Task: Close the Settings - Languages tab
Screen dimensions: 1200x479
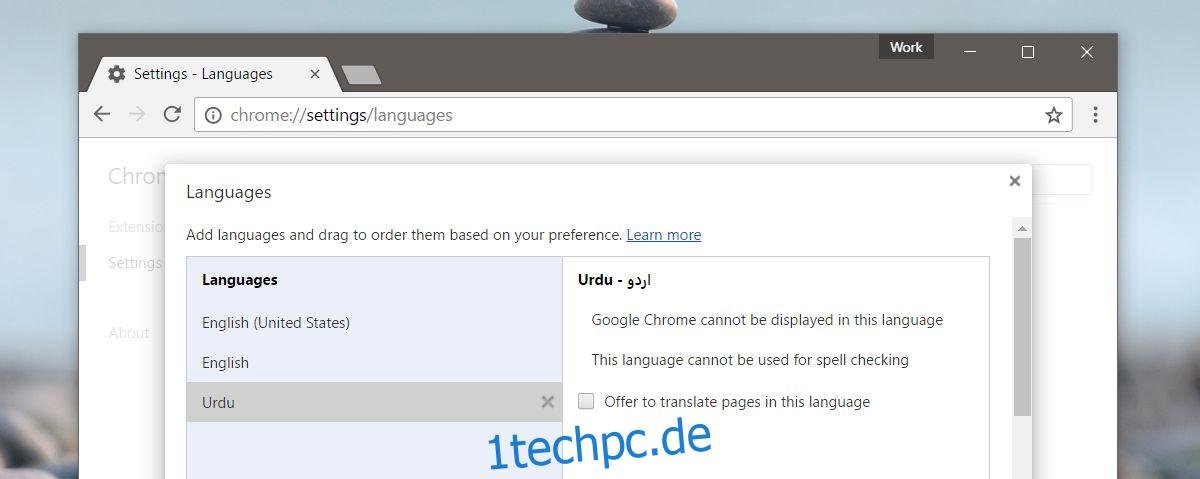Action: [316, 74]
